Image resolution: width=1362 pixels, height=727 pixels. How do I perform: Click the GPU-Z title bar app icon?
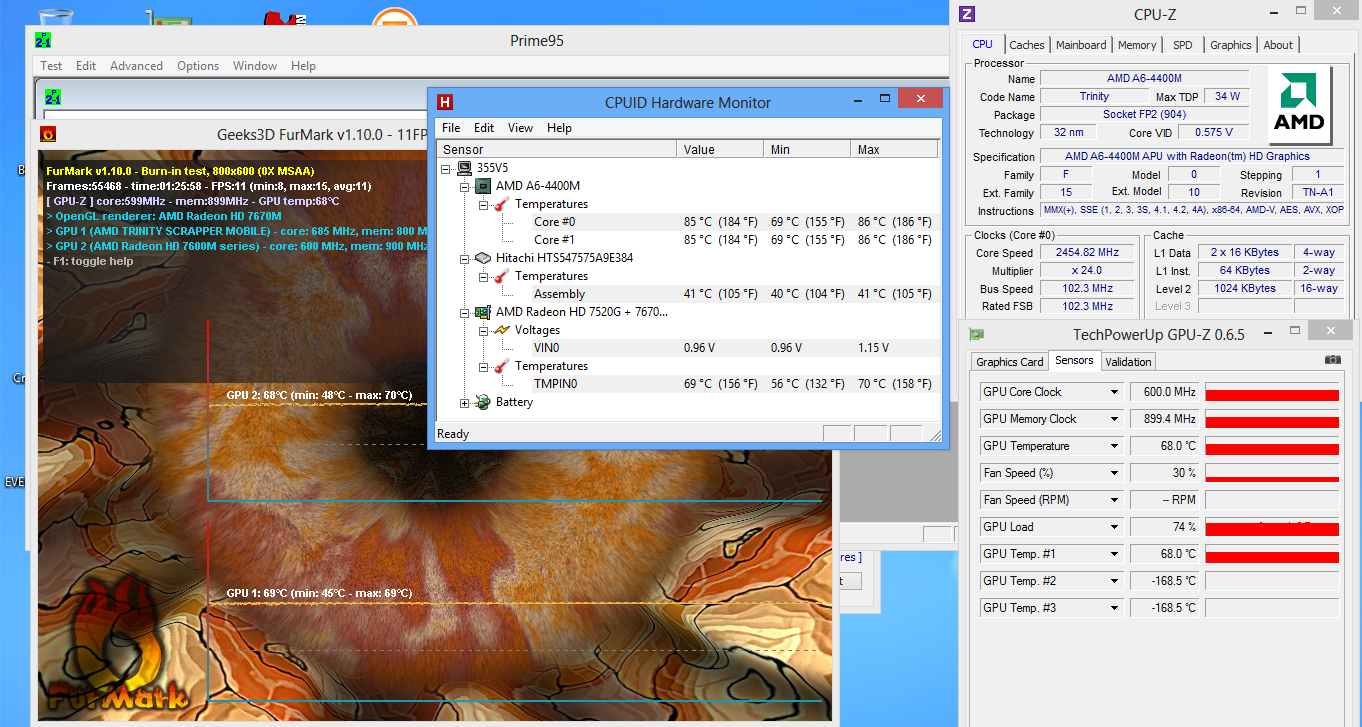pos(976,334)
